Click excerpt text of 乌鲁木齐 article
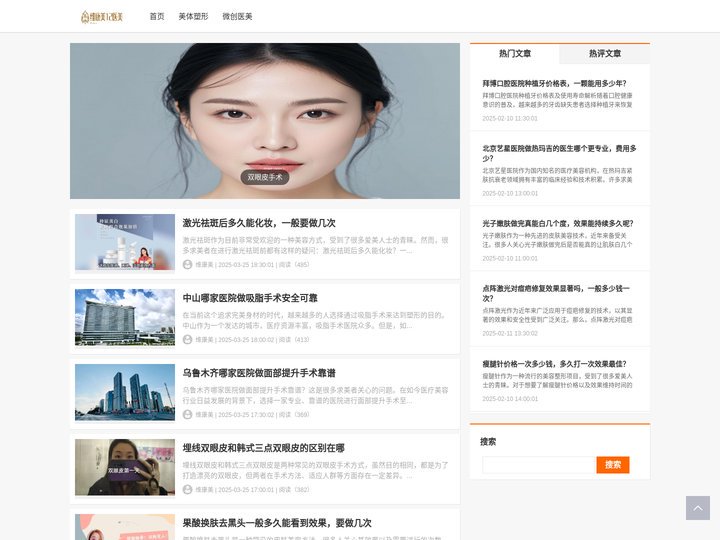The image size is (720, 540). pyautogui.click(x=315, y=395)
